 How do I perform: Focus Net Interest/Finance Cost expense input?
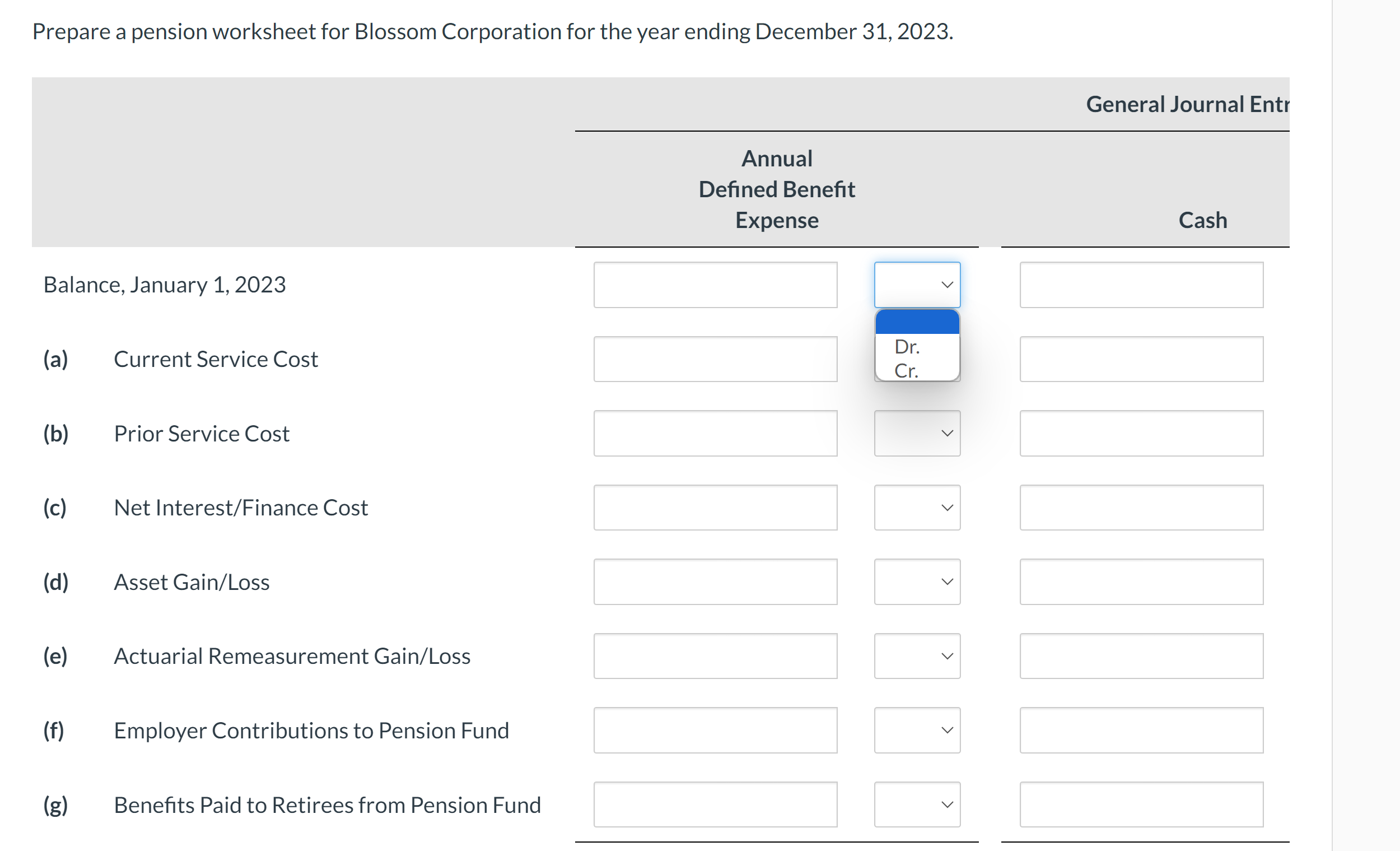715,507
